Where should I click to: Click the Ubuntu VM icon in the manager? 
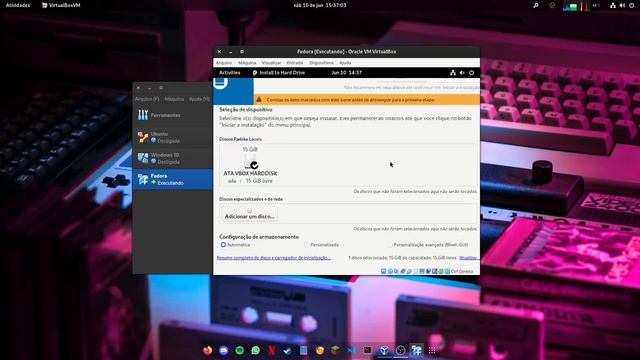(x=143, y=137)
